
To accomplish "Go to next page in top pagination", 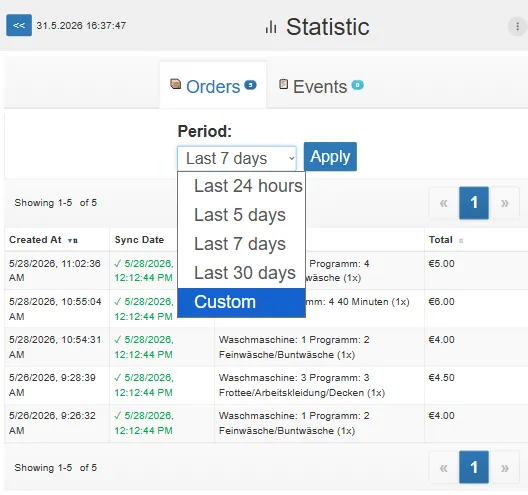I will 504,203.
